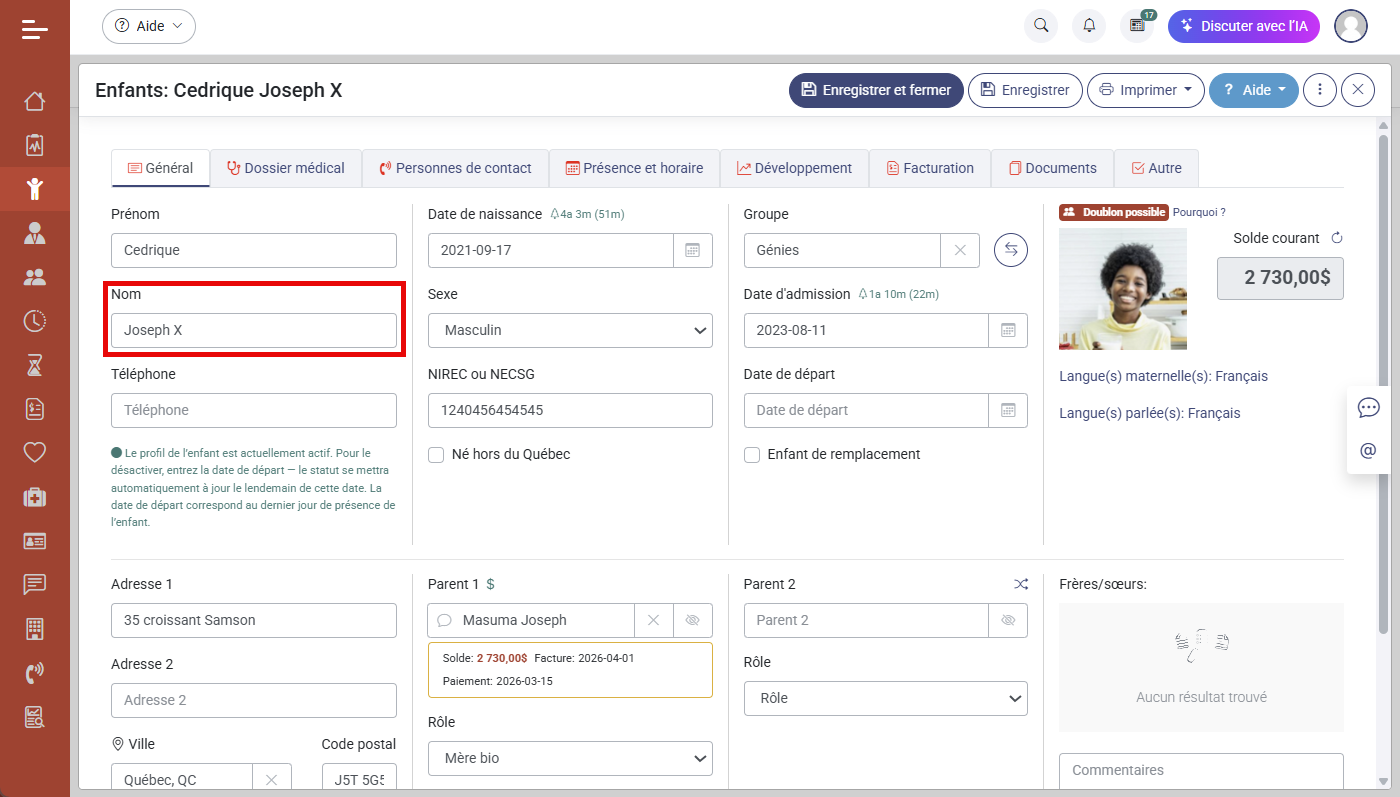Open the phone contact icon in sidebar
This screenshot has height=797, width=1400.
(35, 673)
